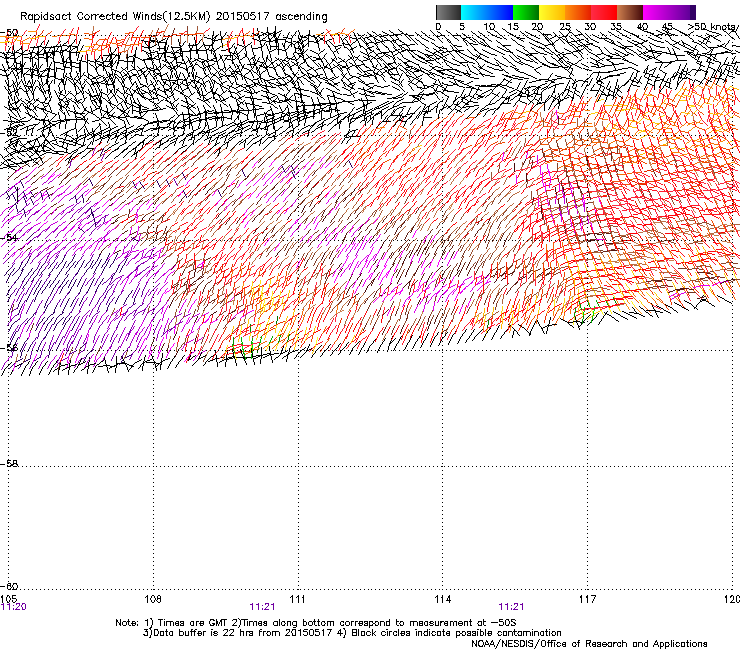Click the longitude label 114
This screenshot has width=740, height=650.
point(442,599)
